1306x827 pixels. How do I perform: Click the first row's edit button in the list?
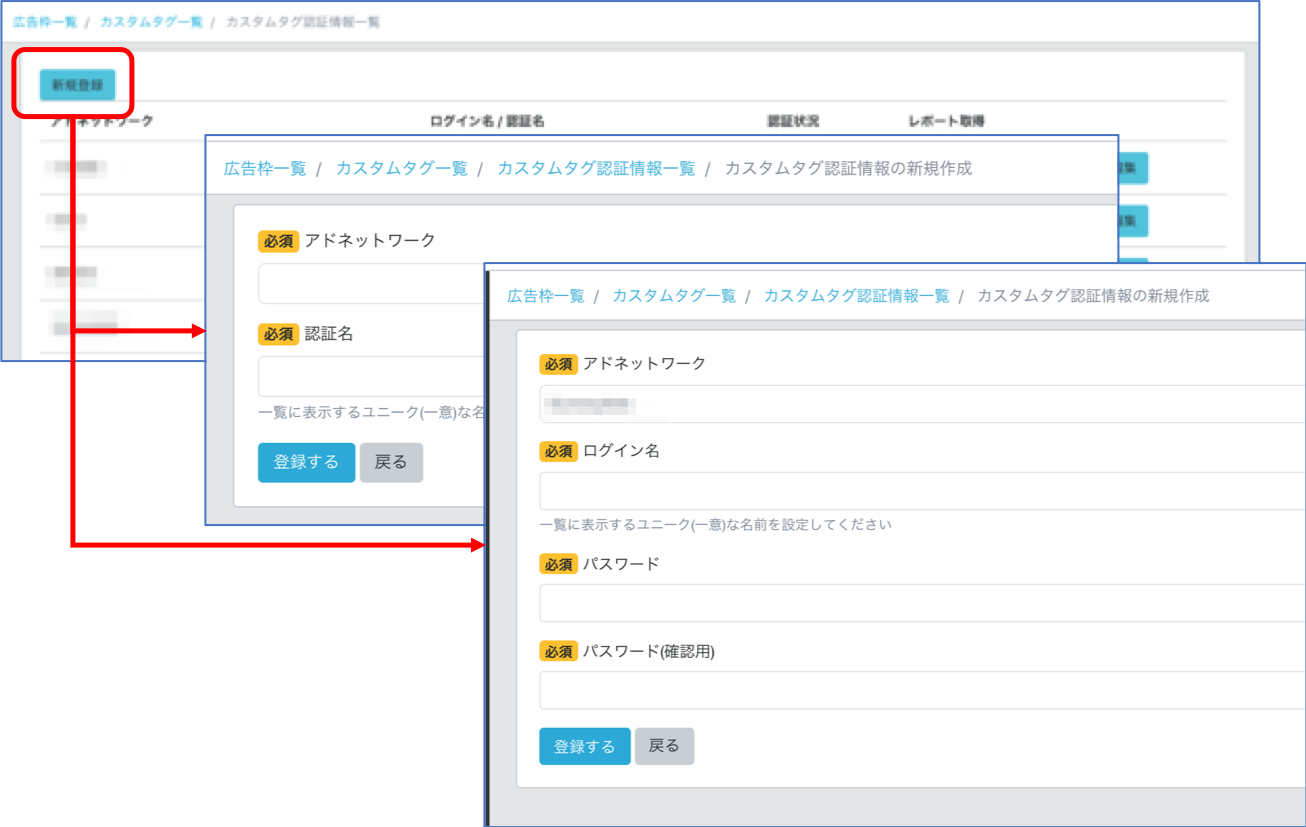(1132, 168)
